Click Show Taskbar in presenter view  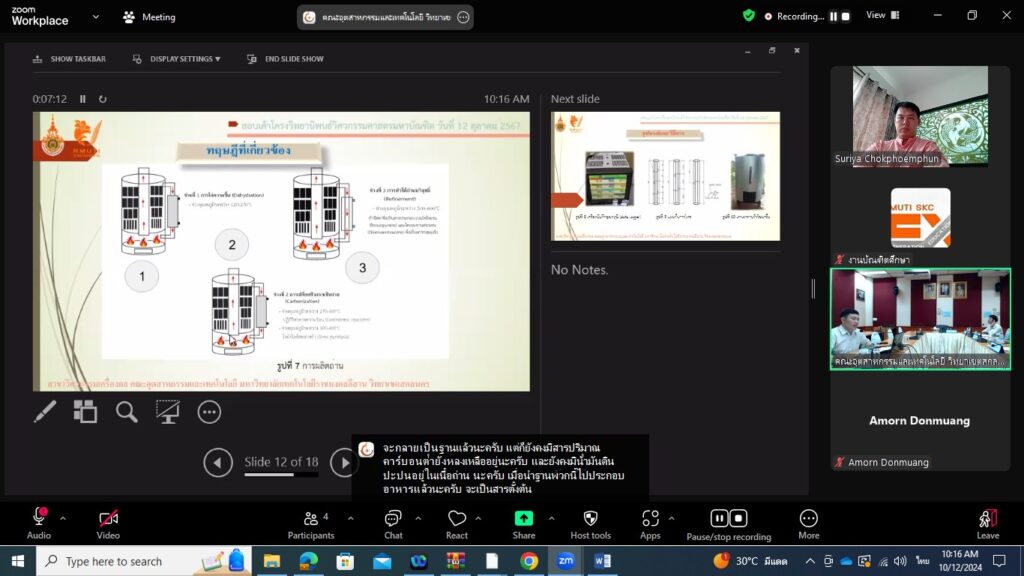click(69, 59)
